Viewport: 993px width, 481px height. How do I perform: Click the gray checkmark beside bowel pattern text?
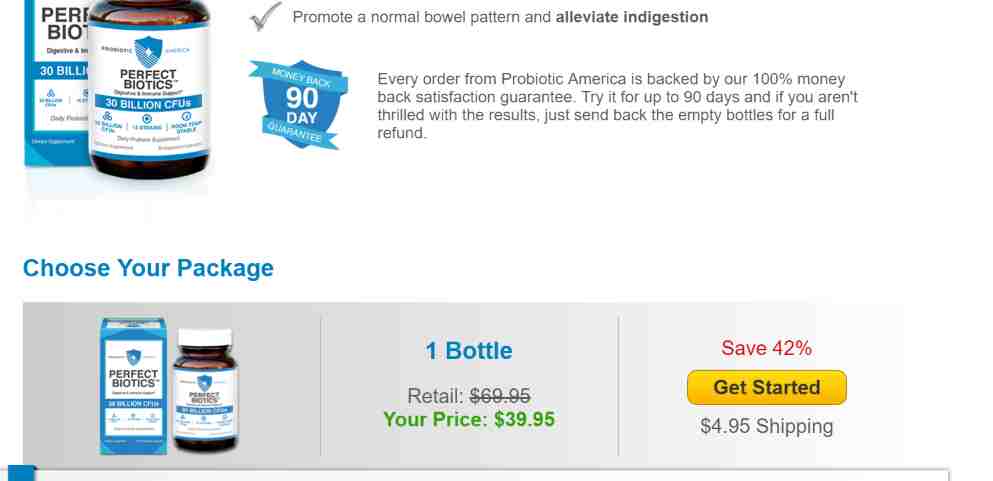(266, 16)
